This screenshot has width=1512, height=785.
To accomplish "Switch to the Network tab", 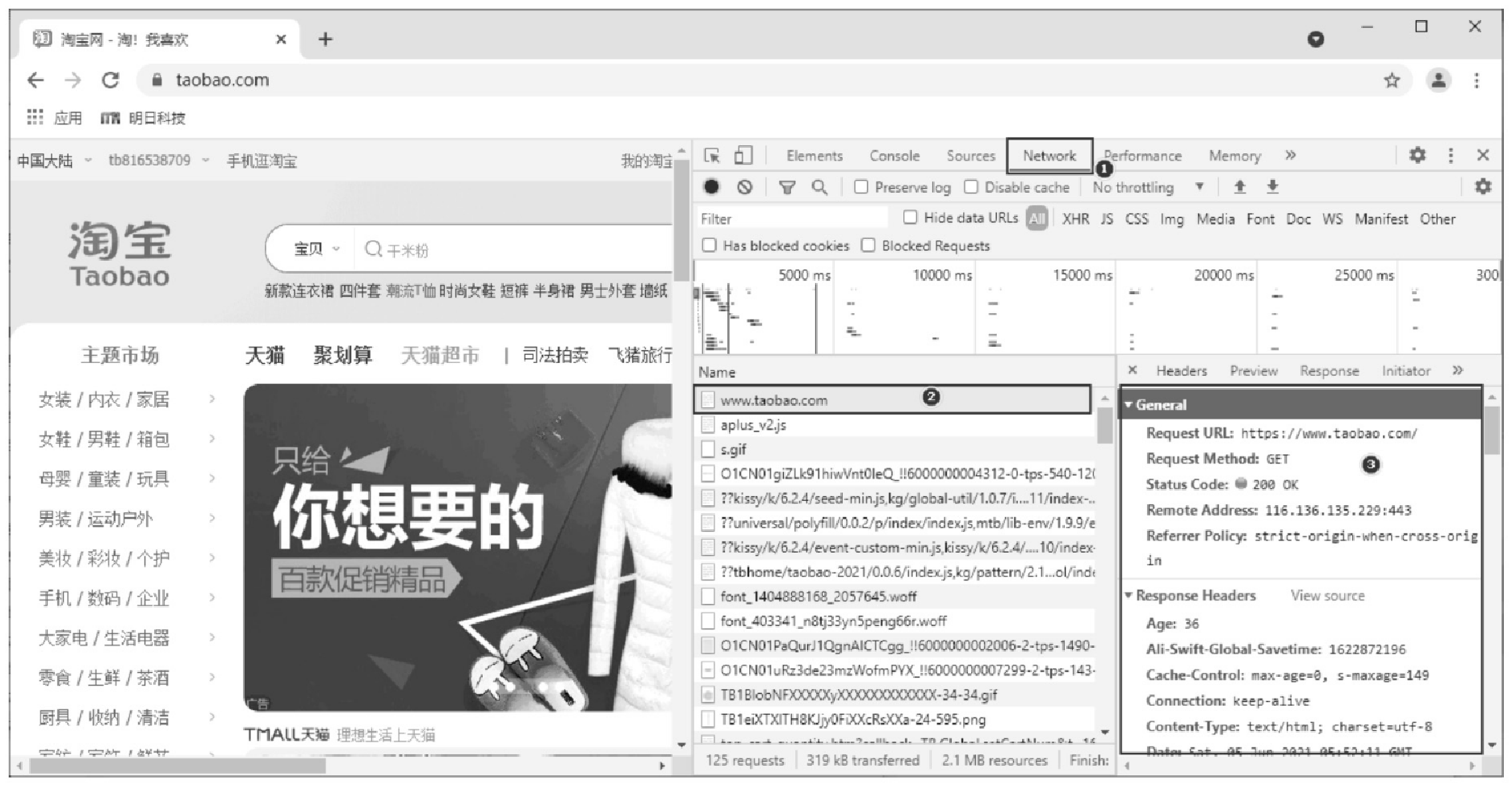I will [x=1049, y=156].
